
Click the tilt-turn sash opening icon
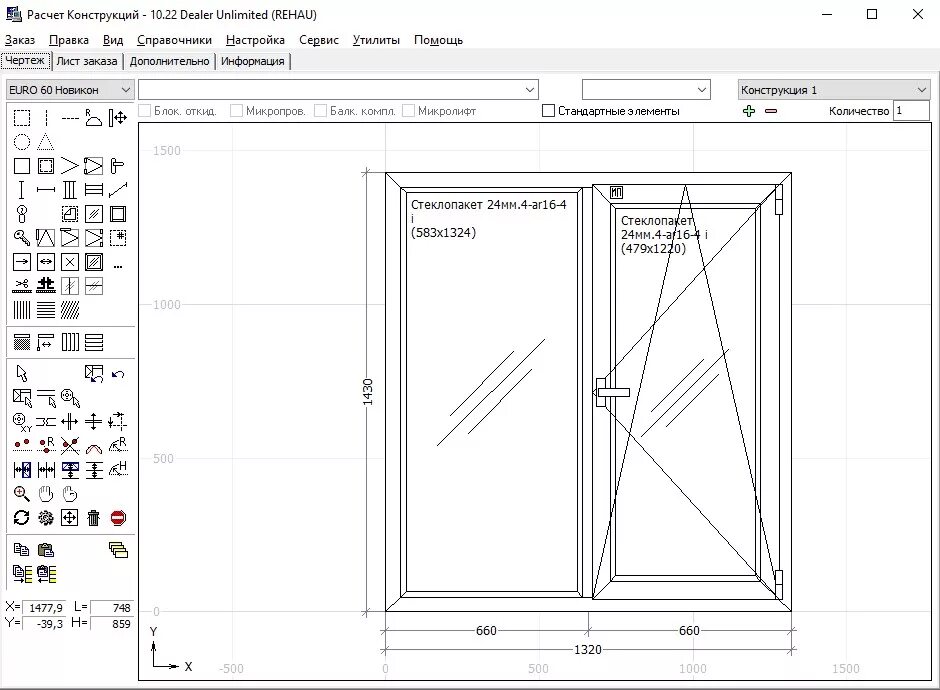click(x=46, y=238)
